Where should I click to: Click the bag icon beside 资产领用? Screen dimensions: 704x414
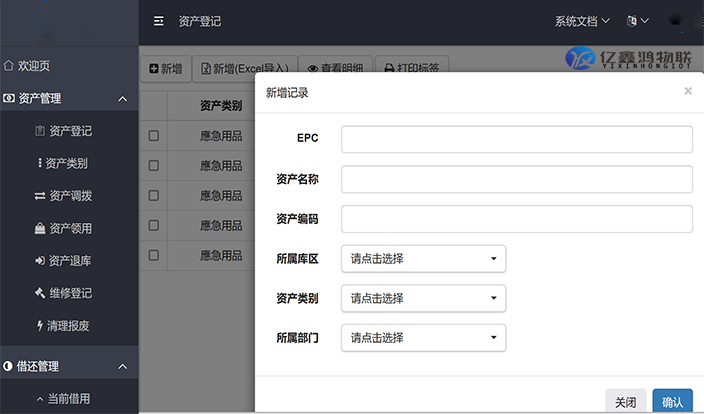tap(40, 228)
